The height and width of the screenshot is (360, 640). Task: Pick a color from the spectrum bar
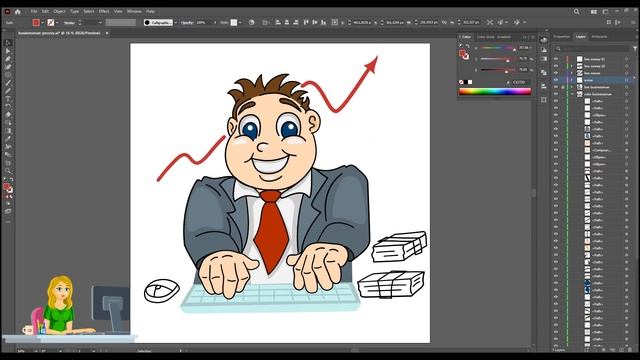coord(495,91)
